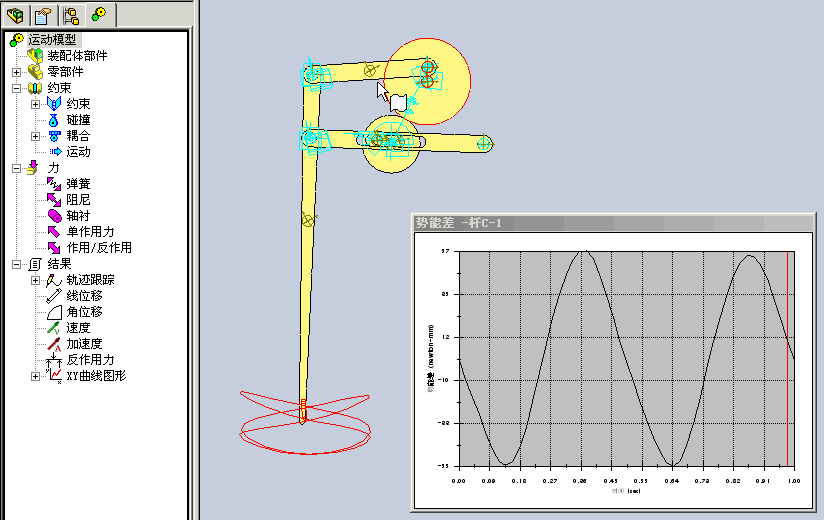Select the 运动模型 label
Image resolution: width=824 pixels, height=520 pixels.
(x=53, y=40)
